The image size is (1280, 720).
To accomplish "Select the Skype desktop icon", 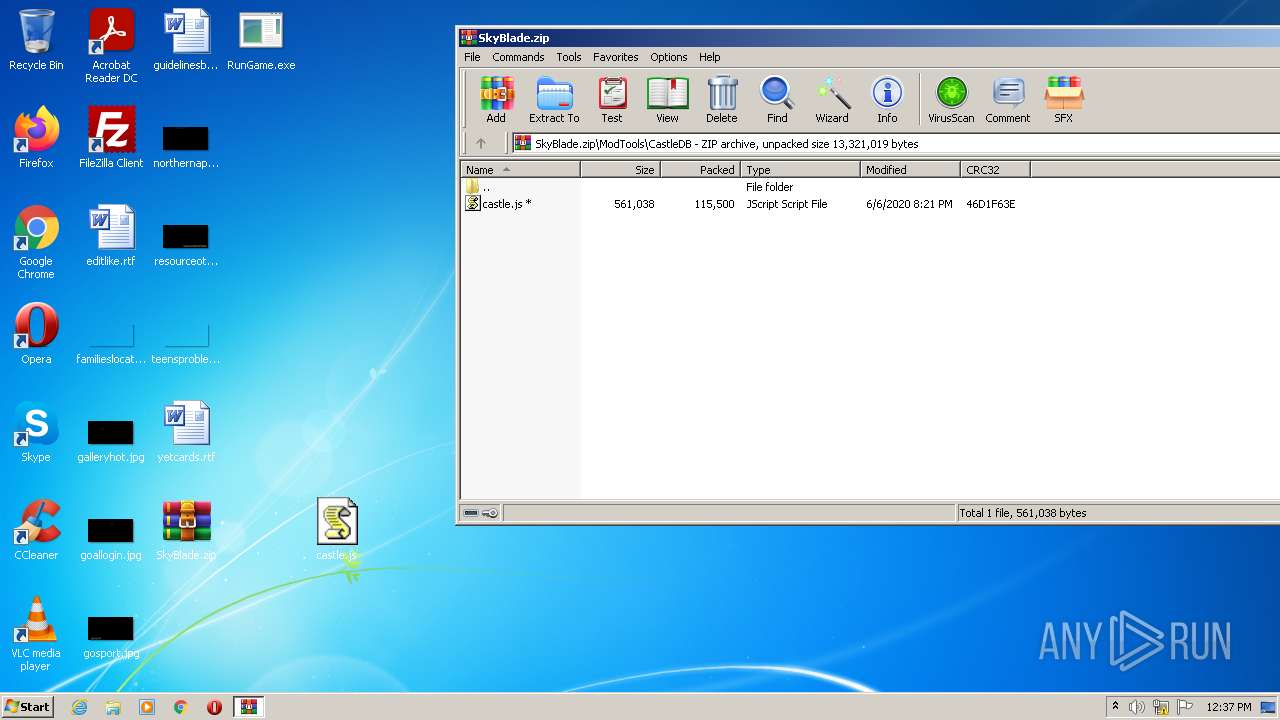I will point(36,432).
